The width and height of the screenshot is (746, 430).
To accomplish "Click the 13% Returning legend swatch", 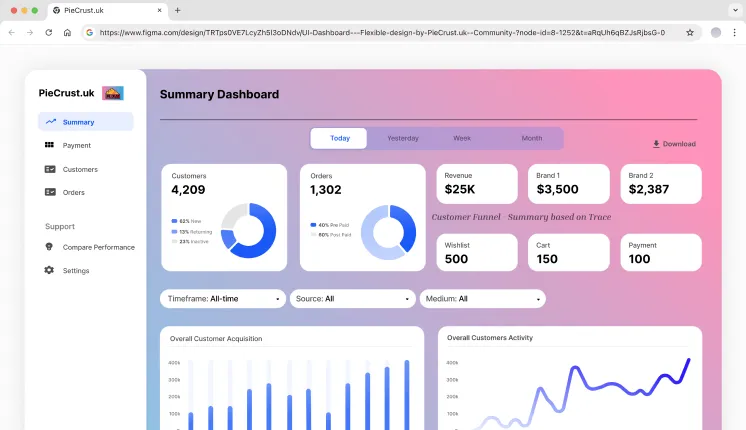I will [174, 232].
